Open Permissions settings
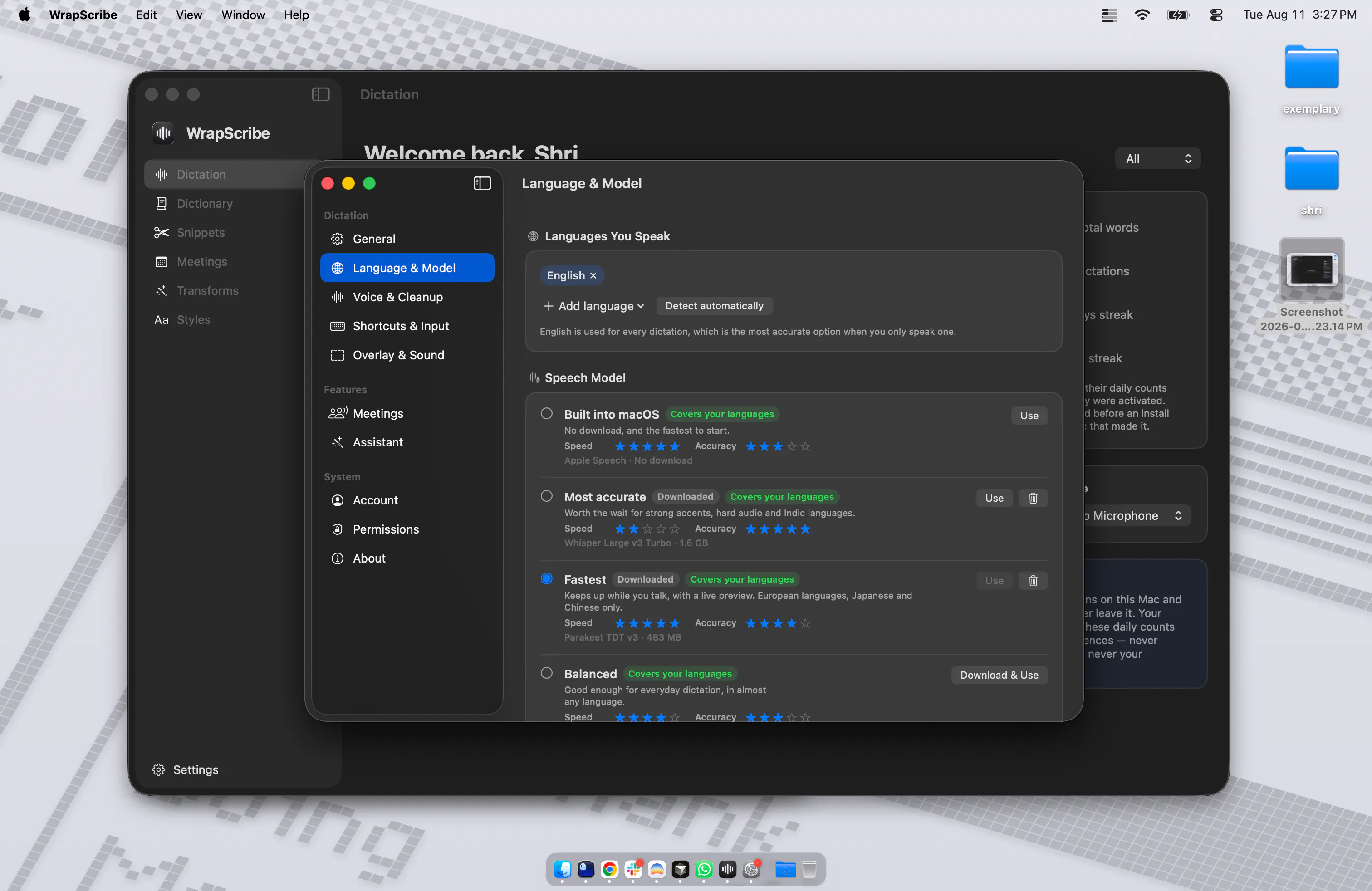Screen dimensions: 1372x891 point(407,529)
